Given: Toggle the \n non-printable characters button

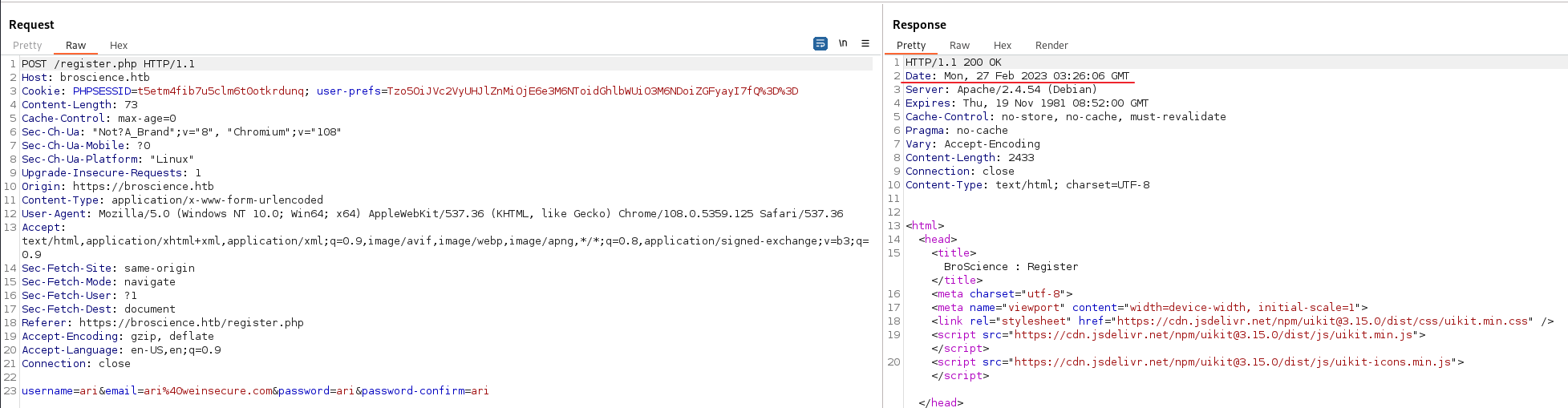Looking at the screenshot, I should click(843, 43).
